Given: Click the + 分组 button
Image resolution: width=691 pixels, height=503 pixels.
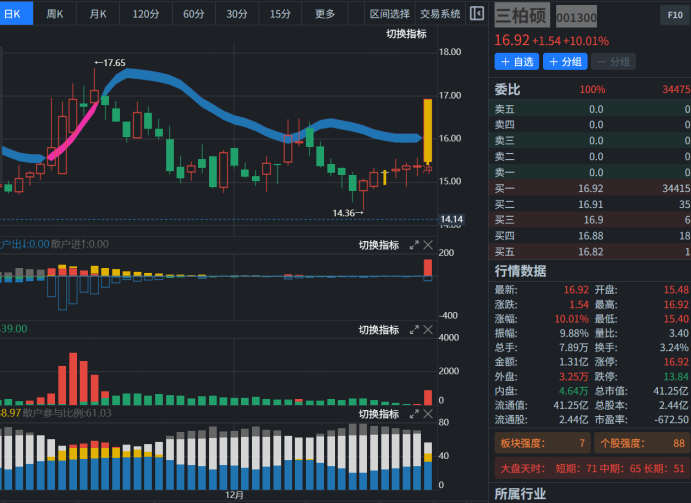Looking at the screenshot, I should click(565, 62).
